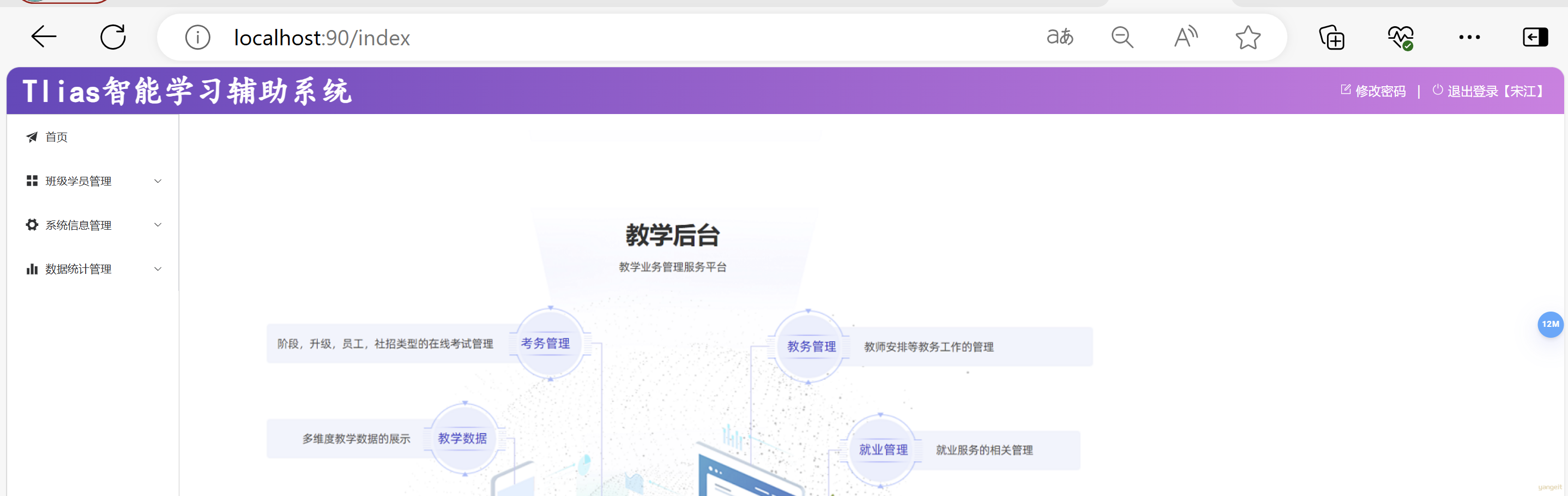Screen dimensions: 1568x496
Task: Click the zoom out magnifier icon
Action: click(1123, 38)
